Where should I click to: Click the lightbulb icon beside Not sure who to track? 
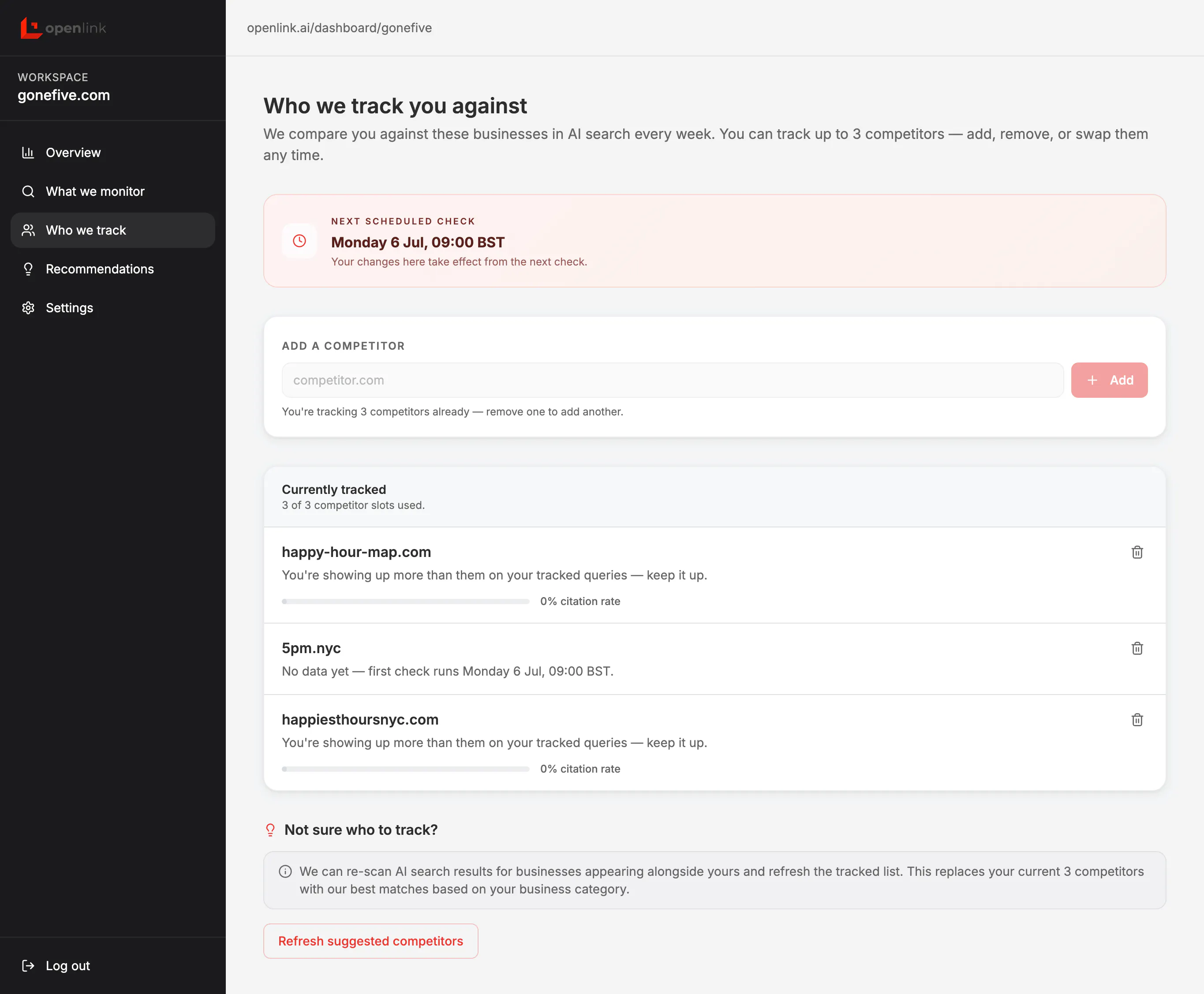tap(270, 830)
